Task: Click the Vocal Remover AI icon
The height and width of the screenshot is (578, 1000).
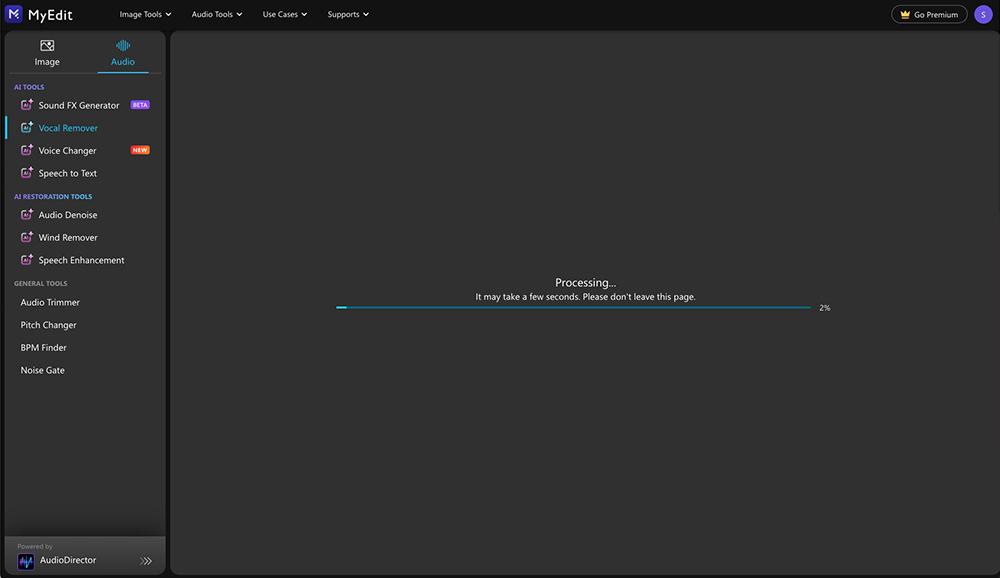Action: click(27, 128)
